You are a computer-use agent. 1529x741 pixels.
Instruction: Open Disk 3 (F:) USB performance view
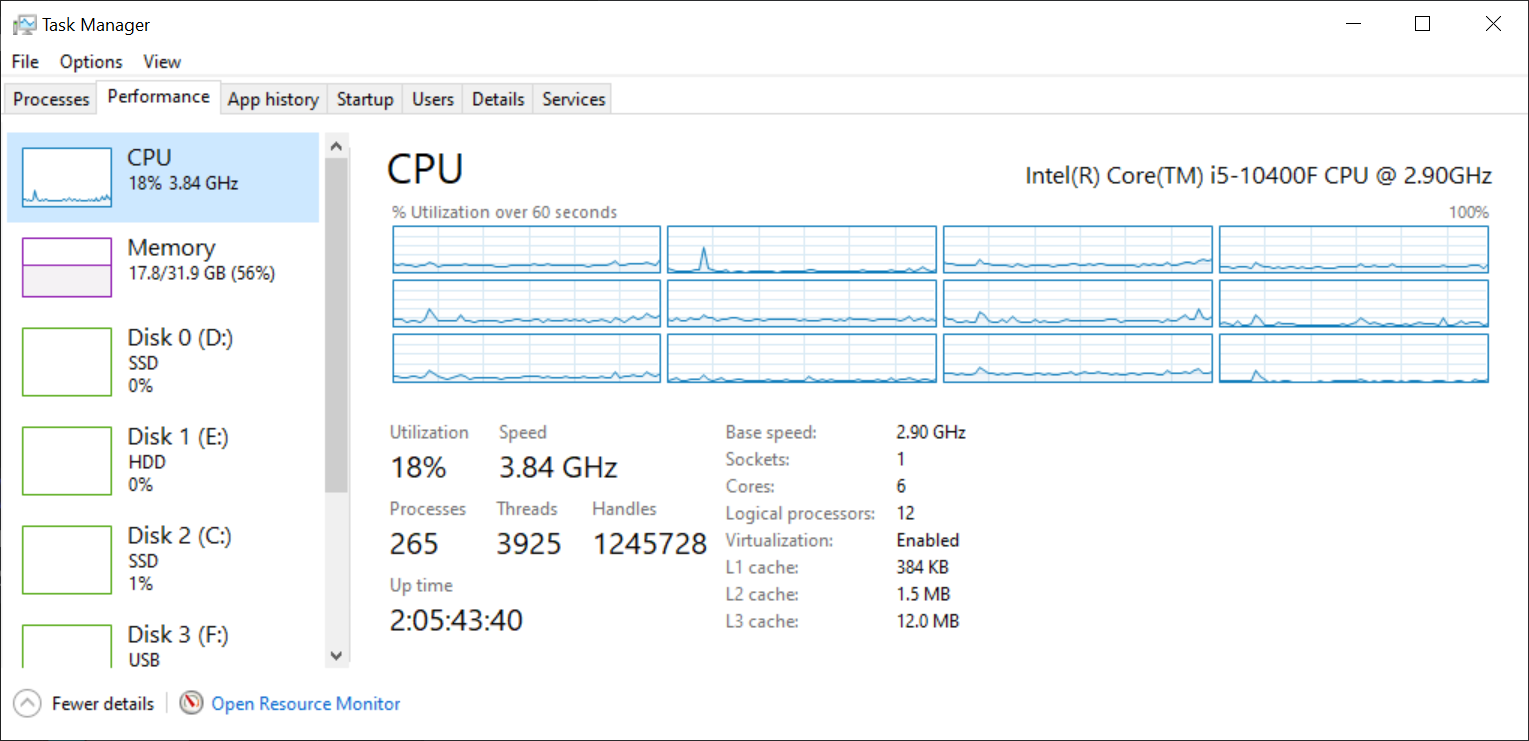click(x=162, y=645)
